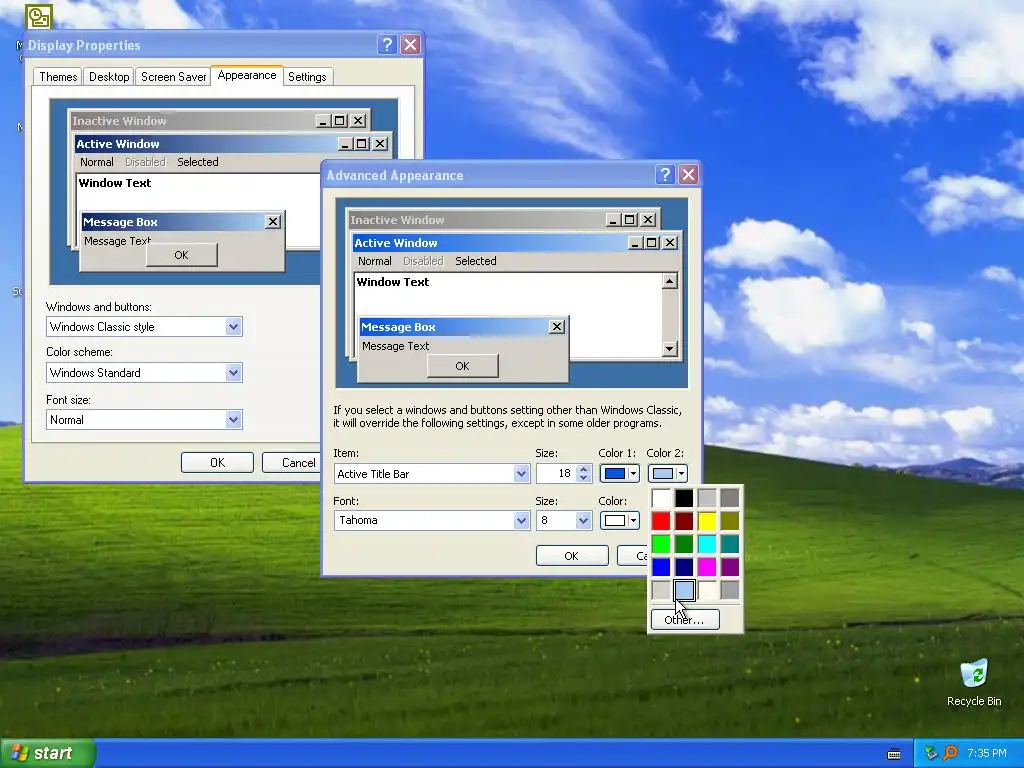
Task: Pick the dark green swatch
Action: [x=684, y=544]
